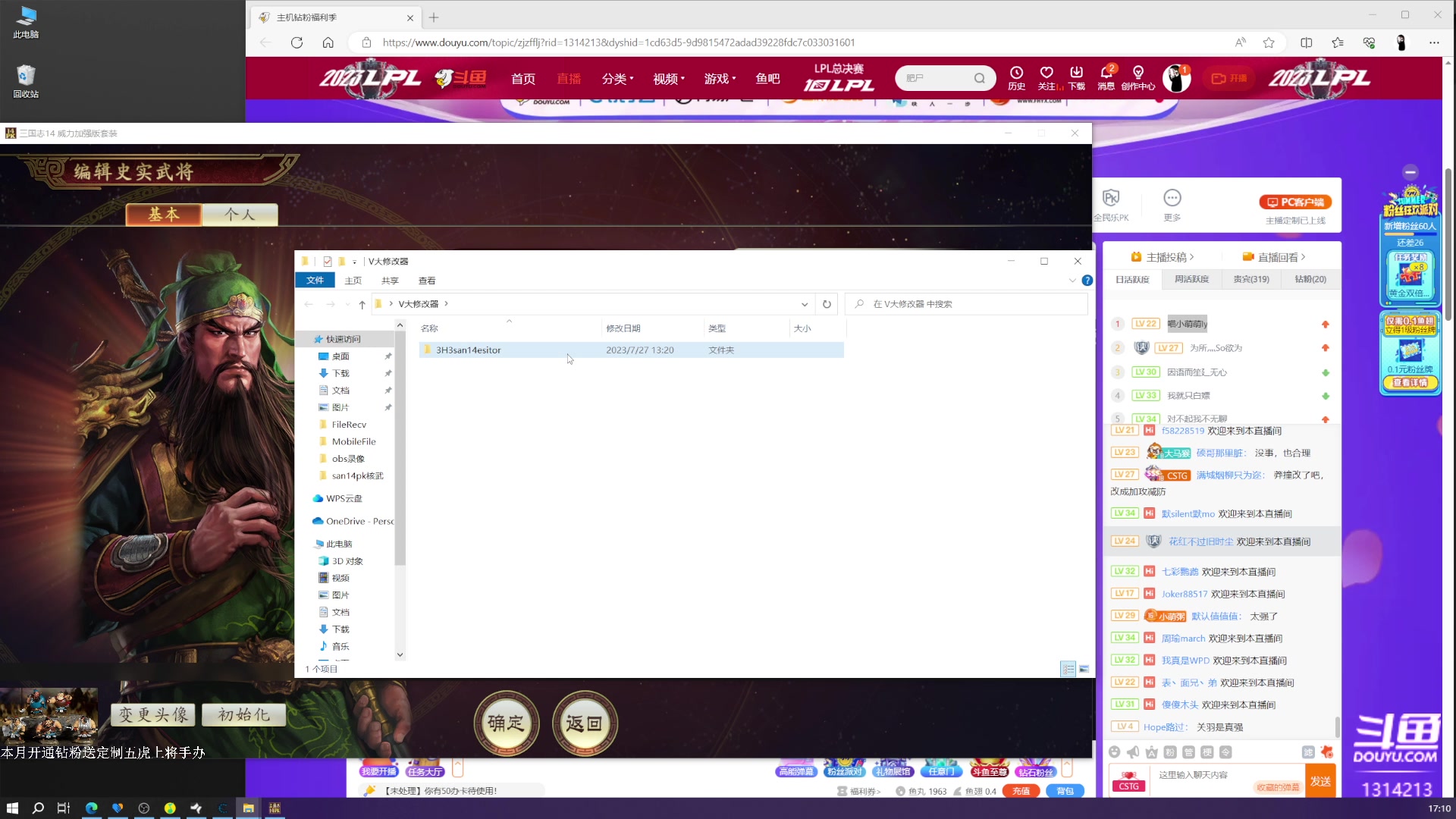1456x819 pixels.
Task: Open Douyu watch history icon
Action: coord(1016,77)
